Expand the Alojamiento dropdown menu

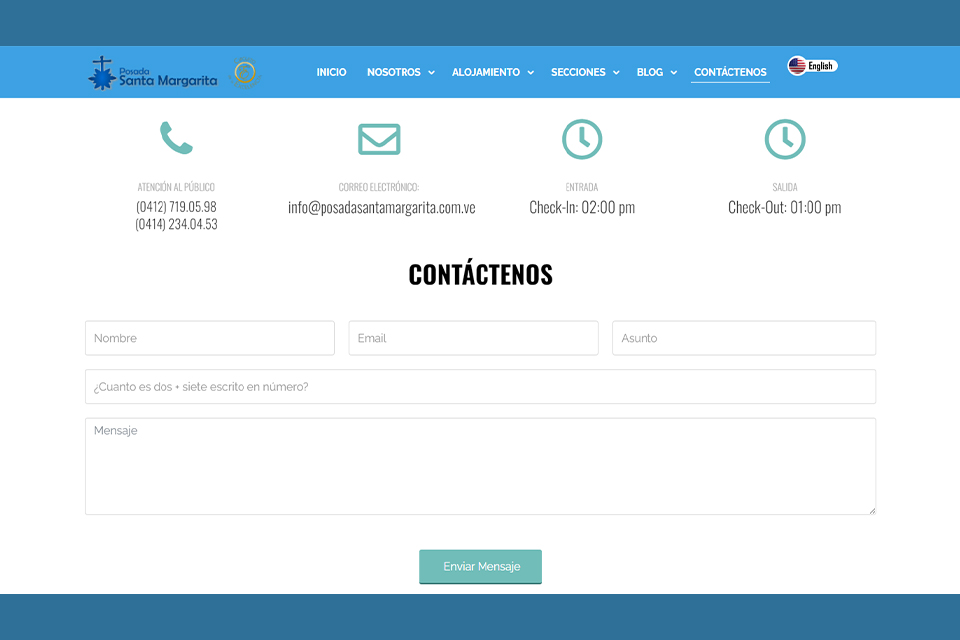[x=492, y=72]
